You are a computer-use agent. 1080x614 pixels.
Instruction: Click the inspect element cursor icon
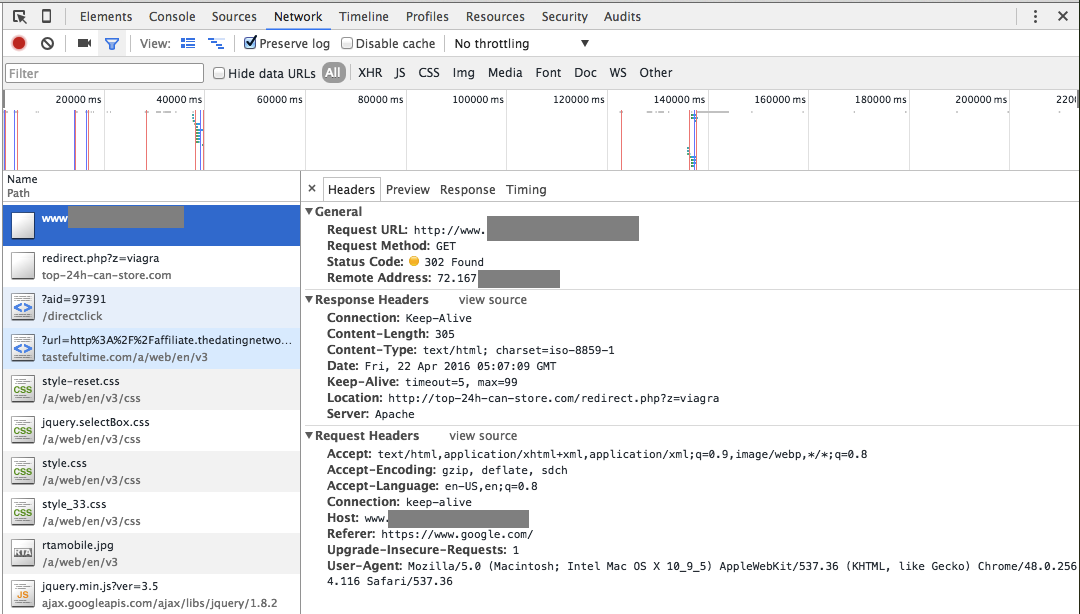click(20, 16)
